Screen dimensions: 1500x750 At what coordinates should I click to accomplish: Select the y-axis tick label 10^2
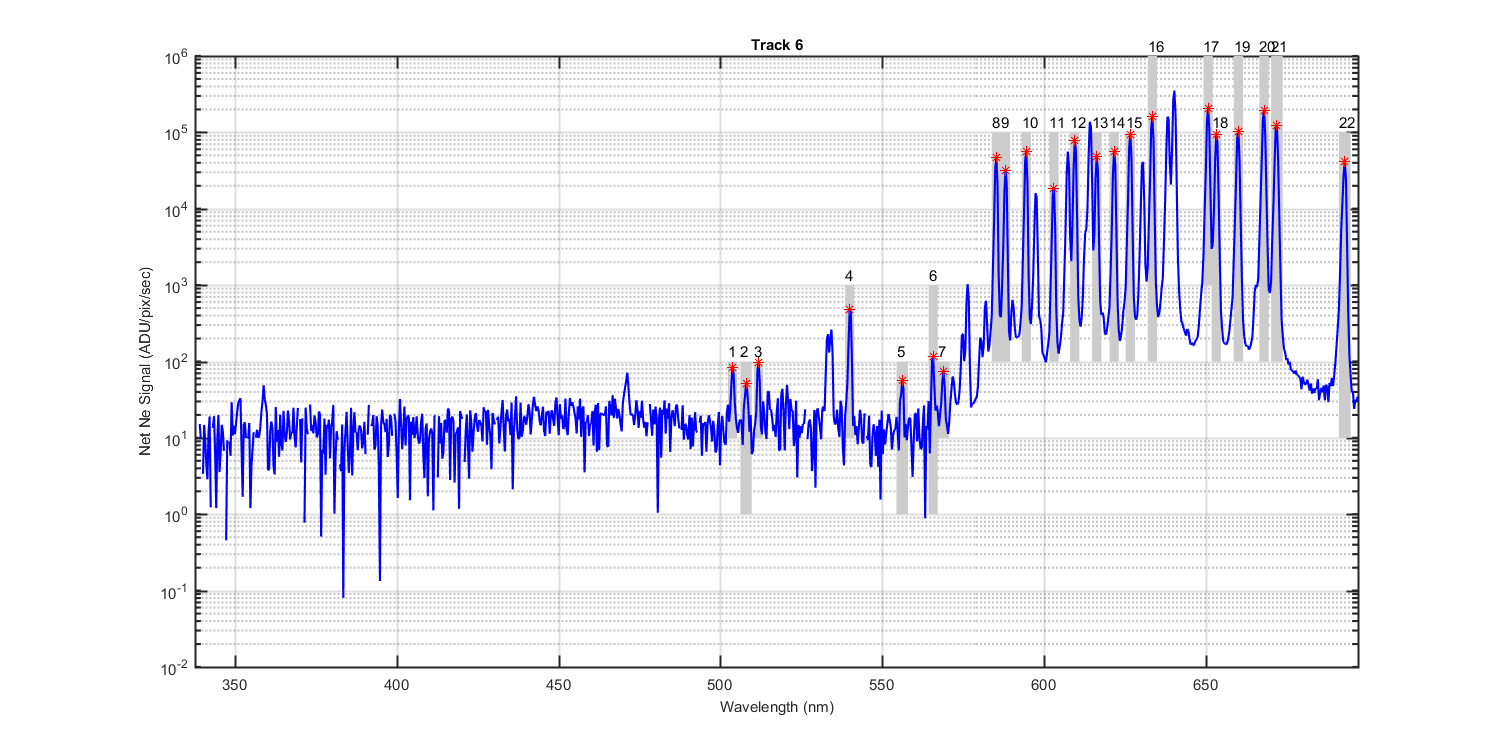pyautogui.click(x=176, y=362)
